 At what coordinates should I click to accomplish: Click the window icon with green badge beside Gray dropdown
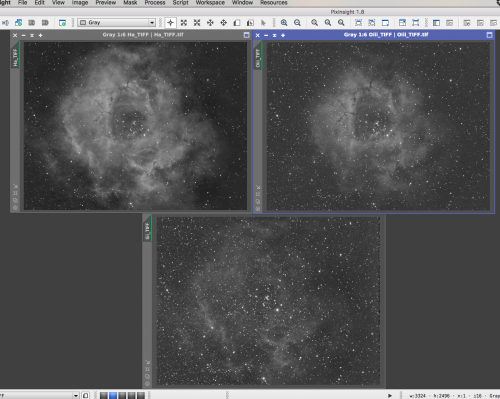(62, 23)
